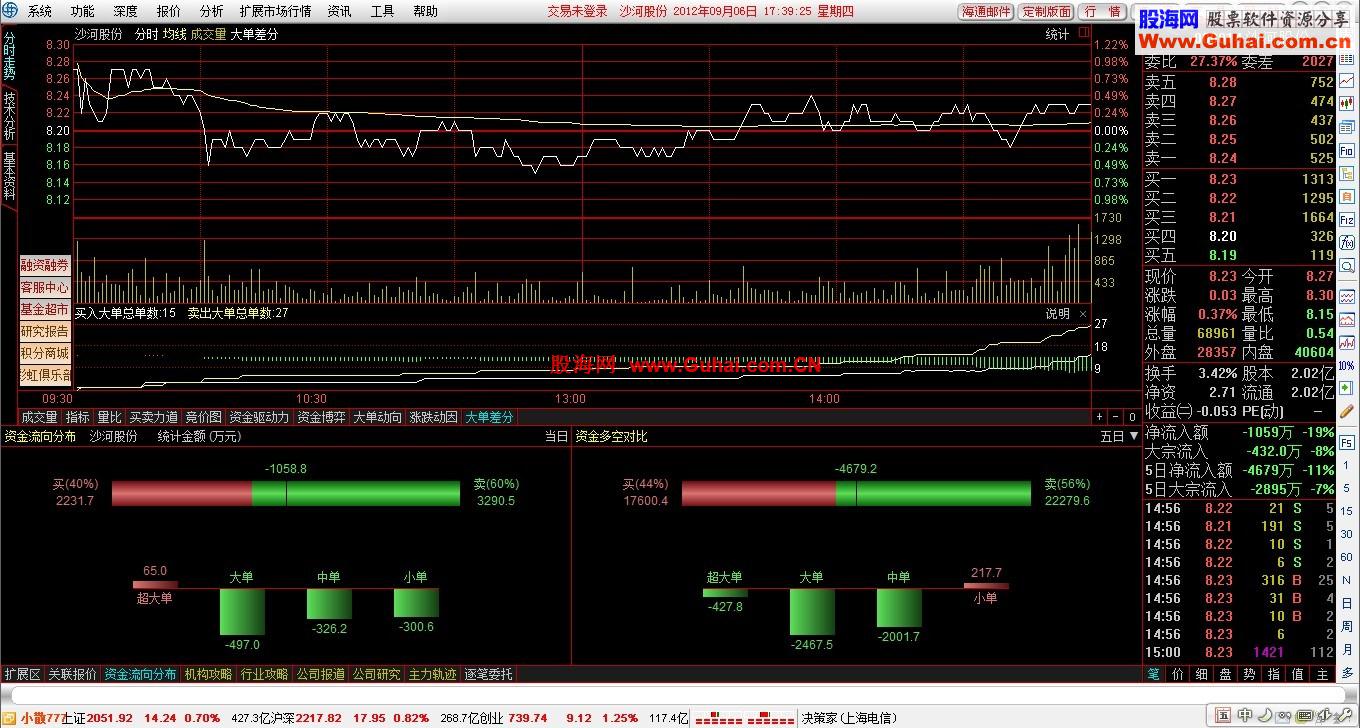Switch to the 大单动向 indicator tab
This screenshot has height=728, width=1360.
pyautogui.click(x=377, y=417)
